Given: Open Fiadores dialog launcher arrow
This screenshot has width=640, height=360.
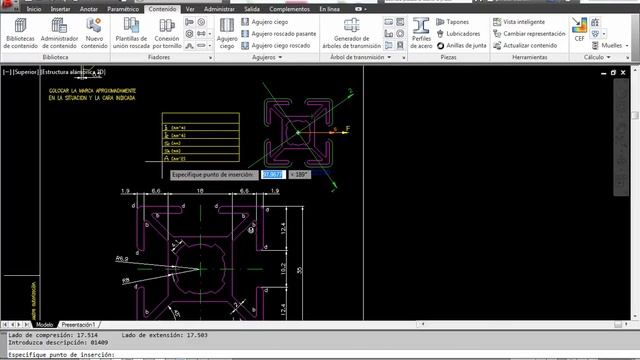Looking at the screenshot, I should click(x=211, y=58).
